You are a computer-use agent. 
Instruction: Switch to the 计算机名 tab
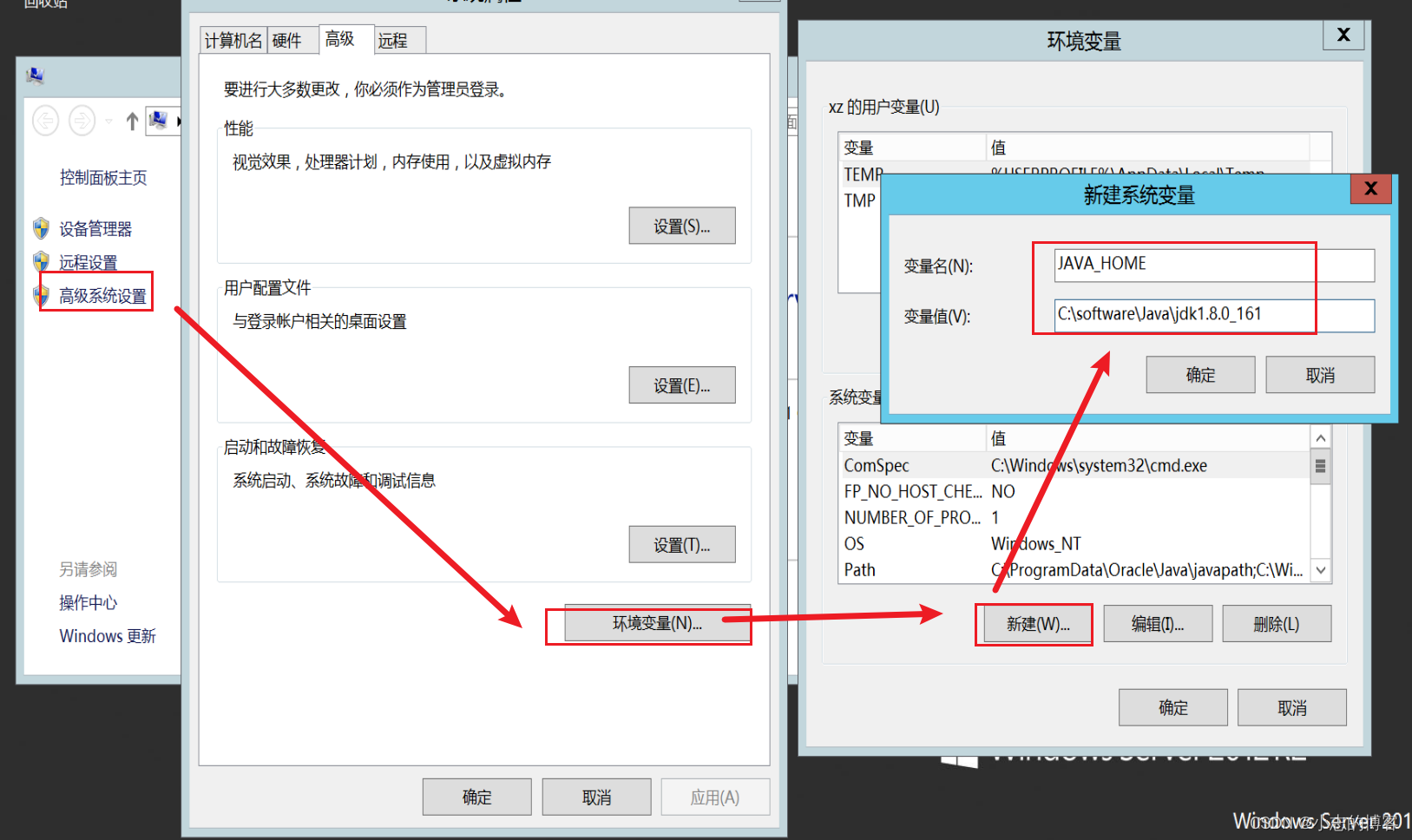tap(233, 41)
